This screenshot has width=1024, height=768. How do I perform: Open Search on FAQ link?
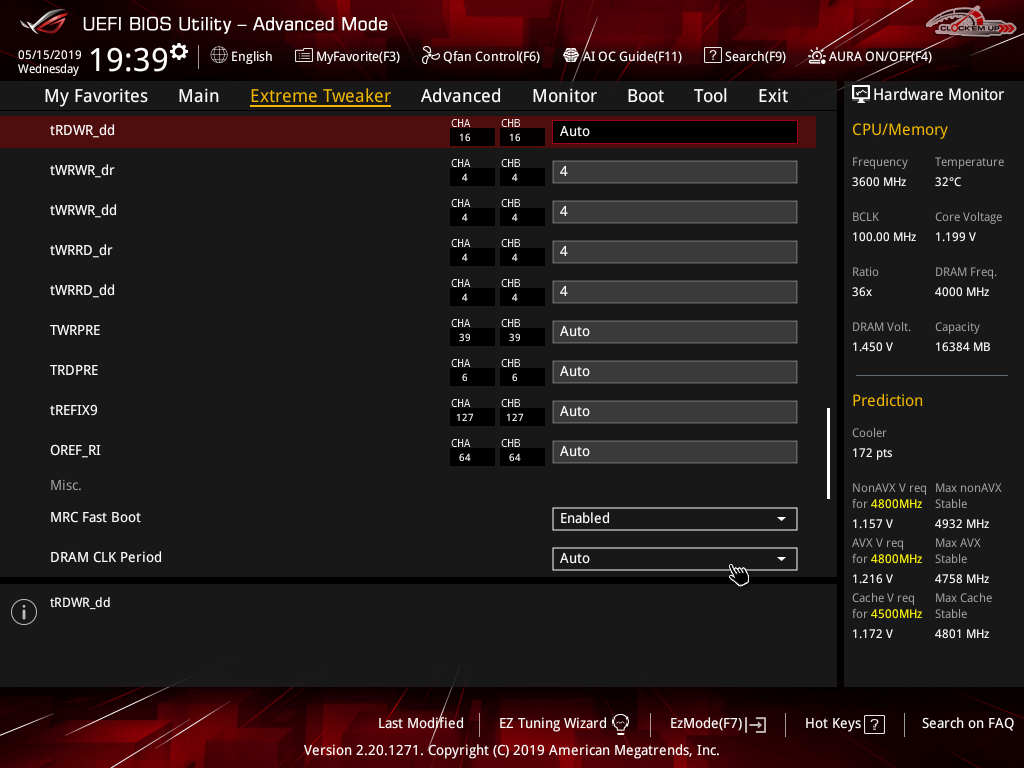tap(967, 723)
